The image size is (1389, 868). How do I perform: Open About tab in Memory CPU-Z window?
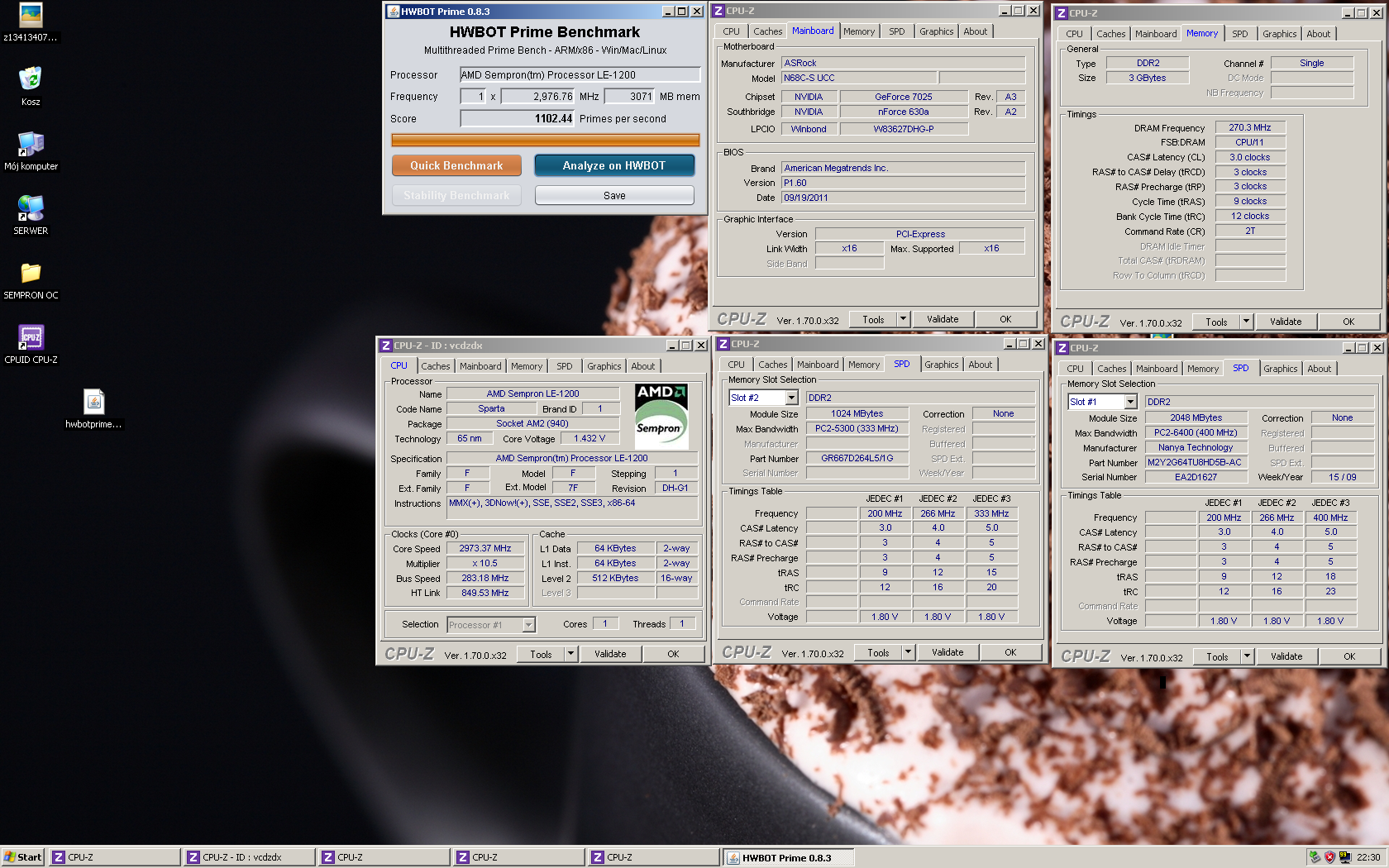pos(1319,34)
